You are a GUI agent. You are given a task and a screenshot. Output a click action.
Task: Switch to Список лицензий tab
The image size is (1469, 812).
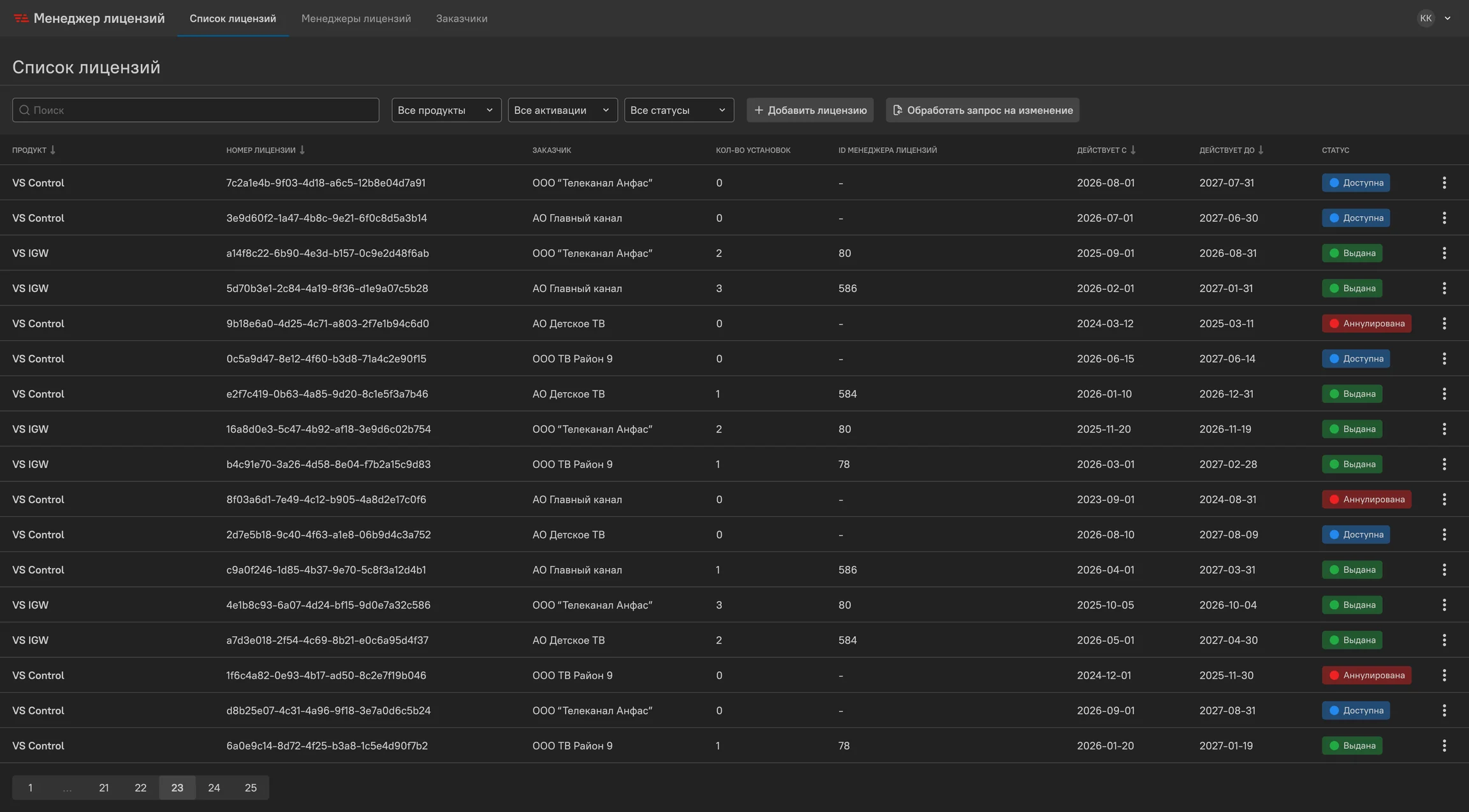coord(233,18)
